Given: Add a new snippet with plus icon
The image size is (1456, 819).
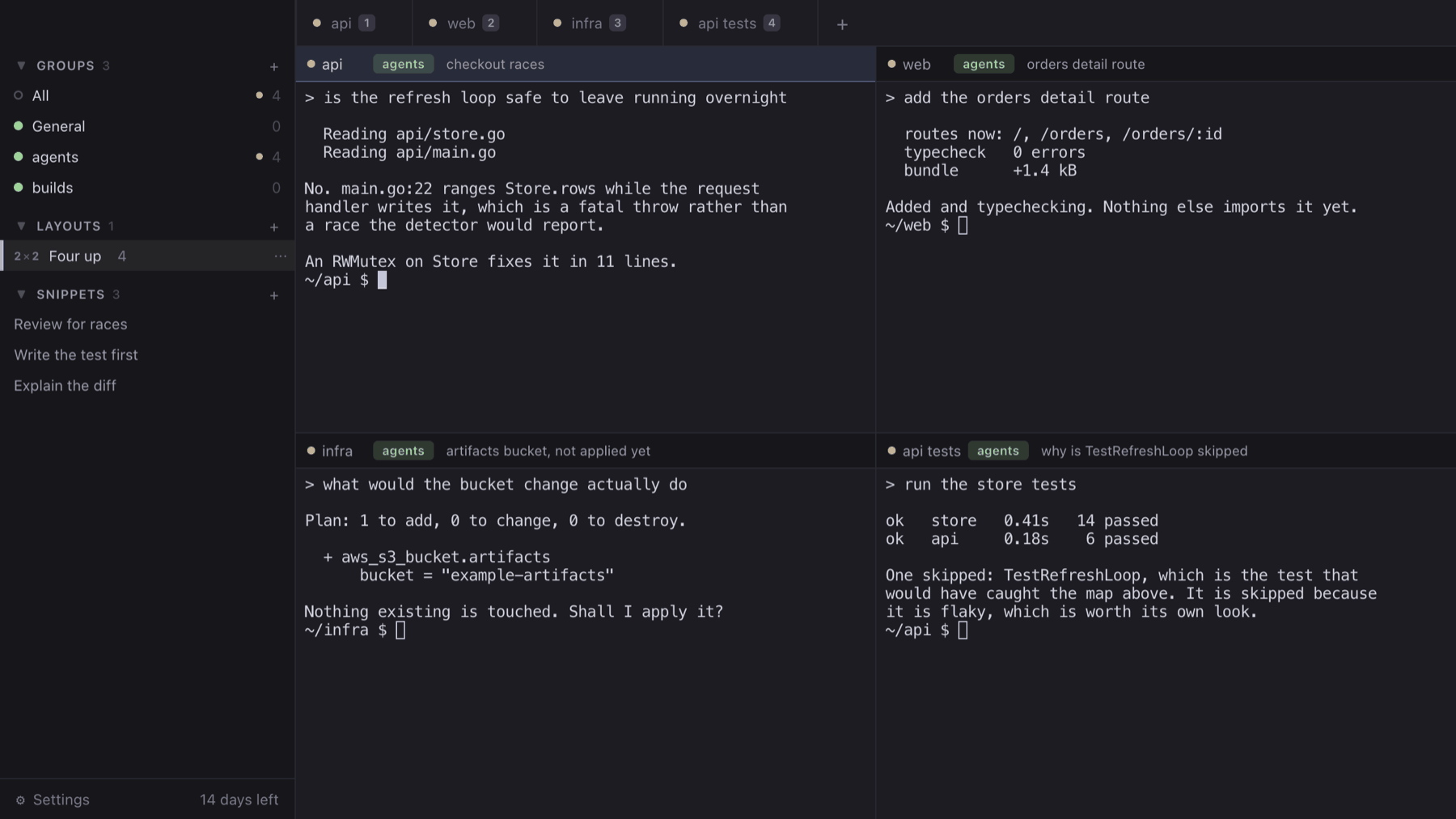Looking at the screenshot, I should point(274,295).
